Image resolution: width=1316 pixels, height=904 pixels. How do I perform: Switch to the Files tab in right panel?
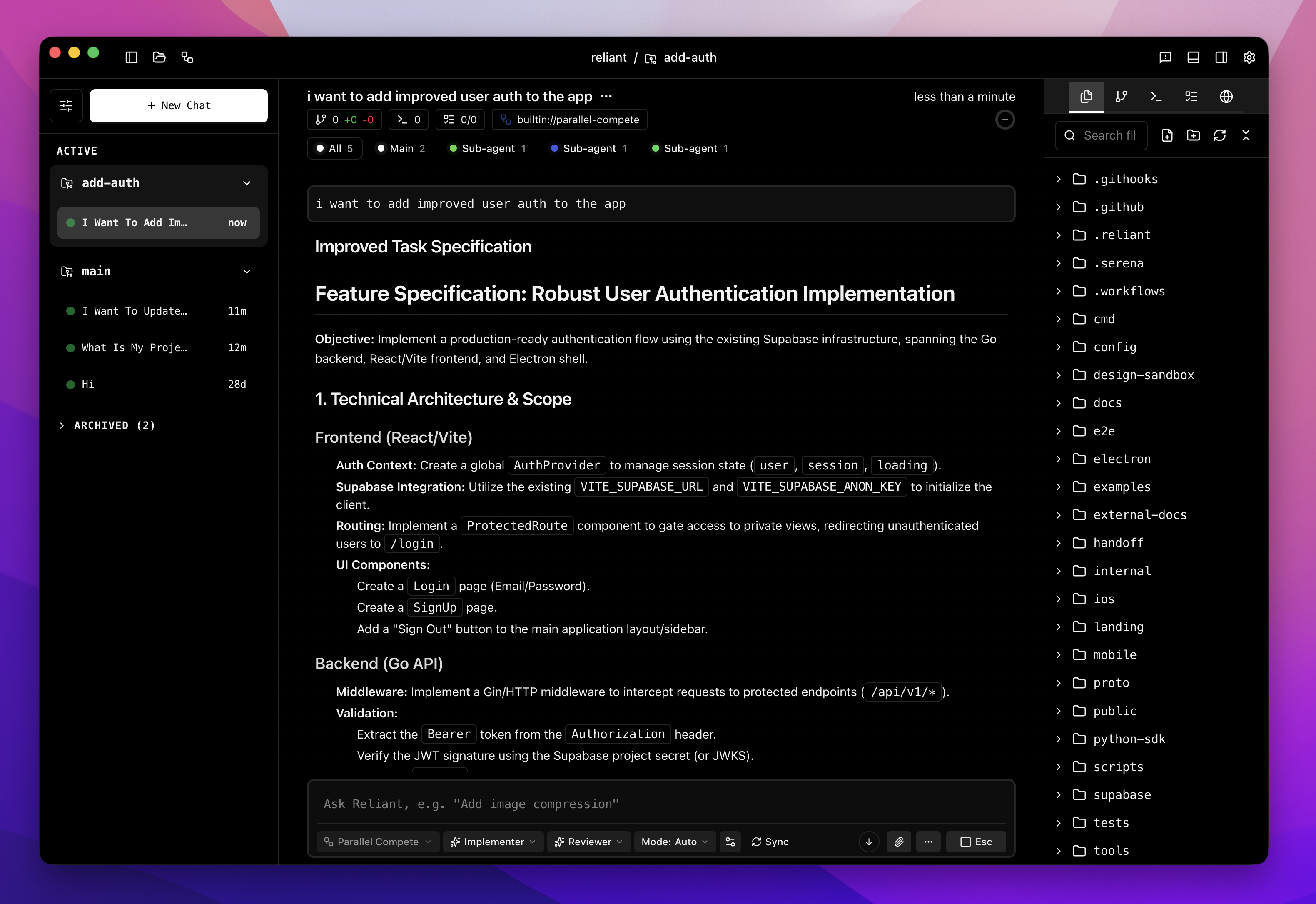click(1086, 96)
